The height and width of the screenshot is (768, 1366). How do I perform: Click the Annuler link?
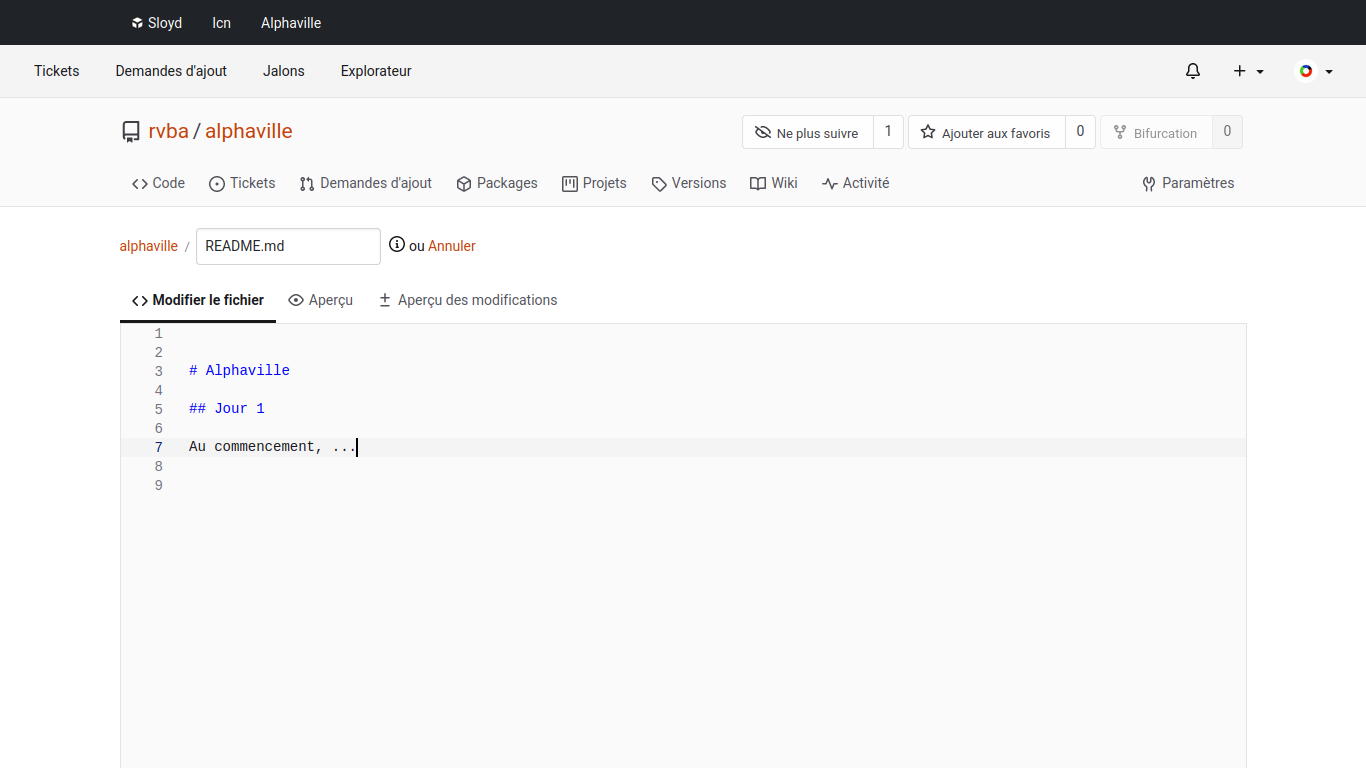point(452,246)
